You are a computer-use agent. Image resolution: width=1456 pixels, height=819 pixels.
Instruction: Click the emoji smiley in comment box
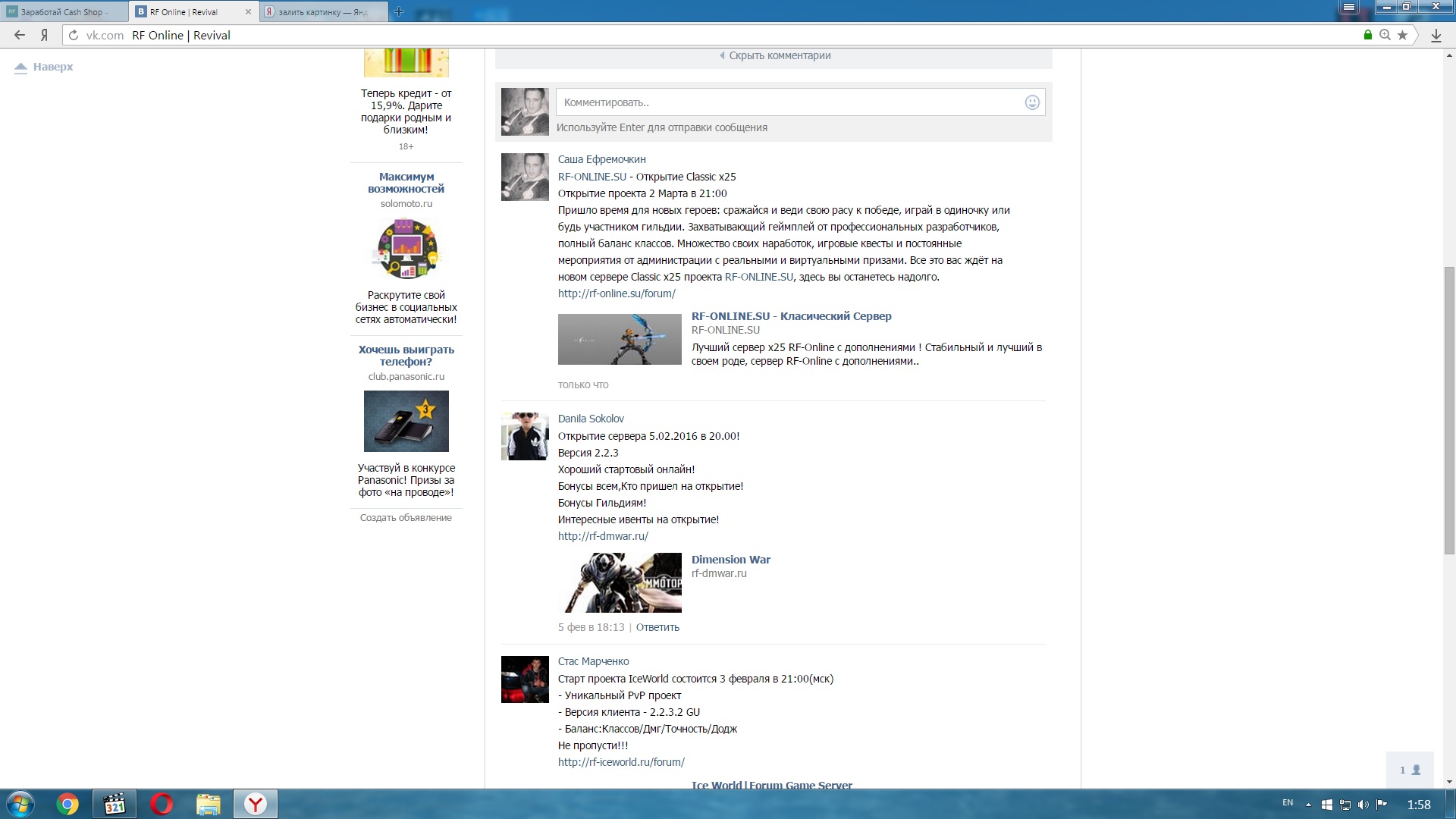[1032, 102]
